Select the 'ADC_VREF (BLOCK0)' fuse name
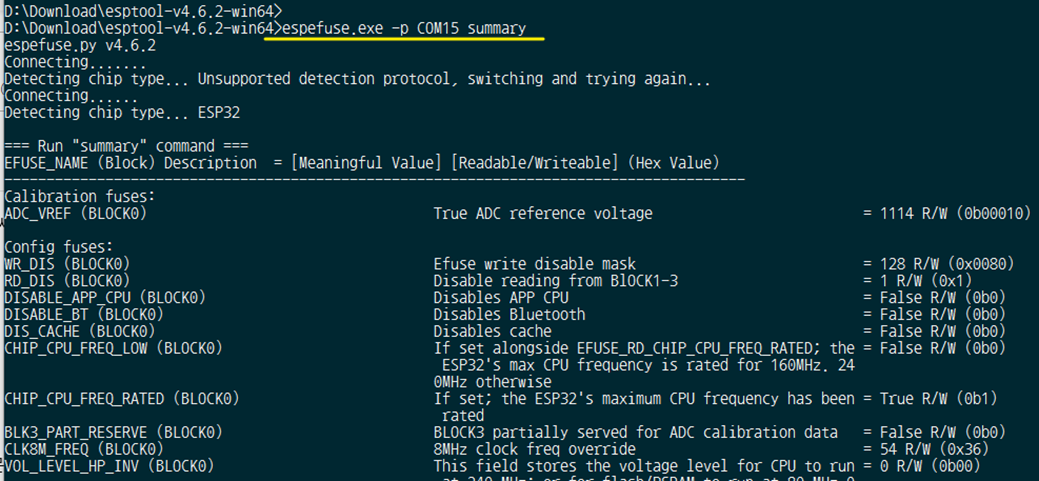This screenshot has height=481, width=1039. click(x=75, y=213)
